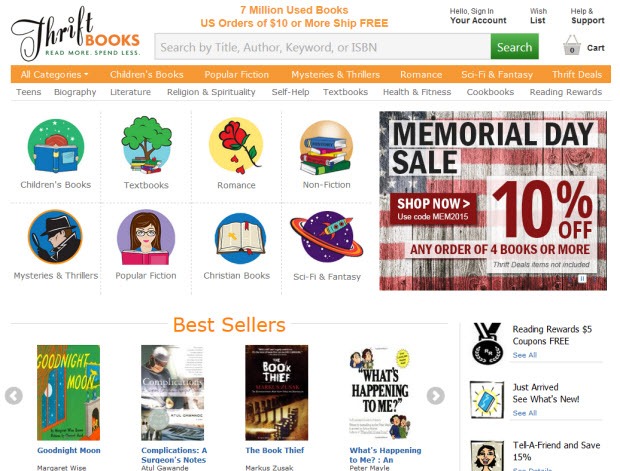Open the Popular Fiction reader icon

click(x=146, y=237)
